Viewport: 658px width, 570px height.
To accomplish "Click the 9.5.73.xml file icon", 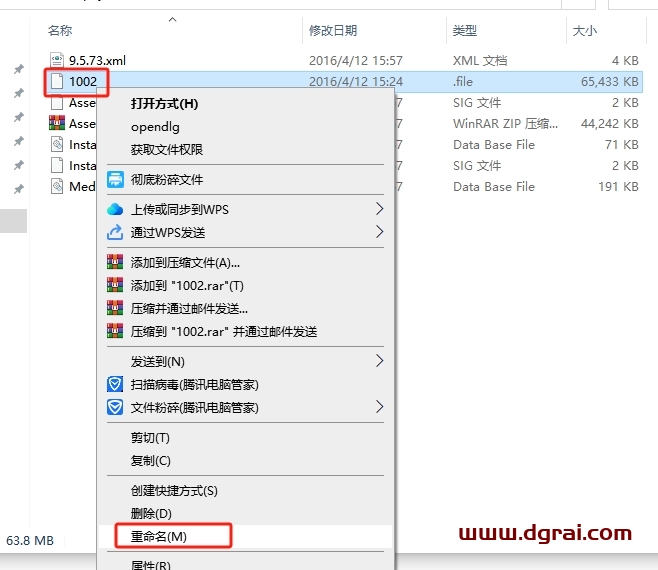I will (x=57, y=60).
